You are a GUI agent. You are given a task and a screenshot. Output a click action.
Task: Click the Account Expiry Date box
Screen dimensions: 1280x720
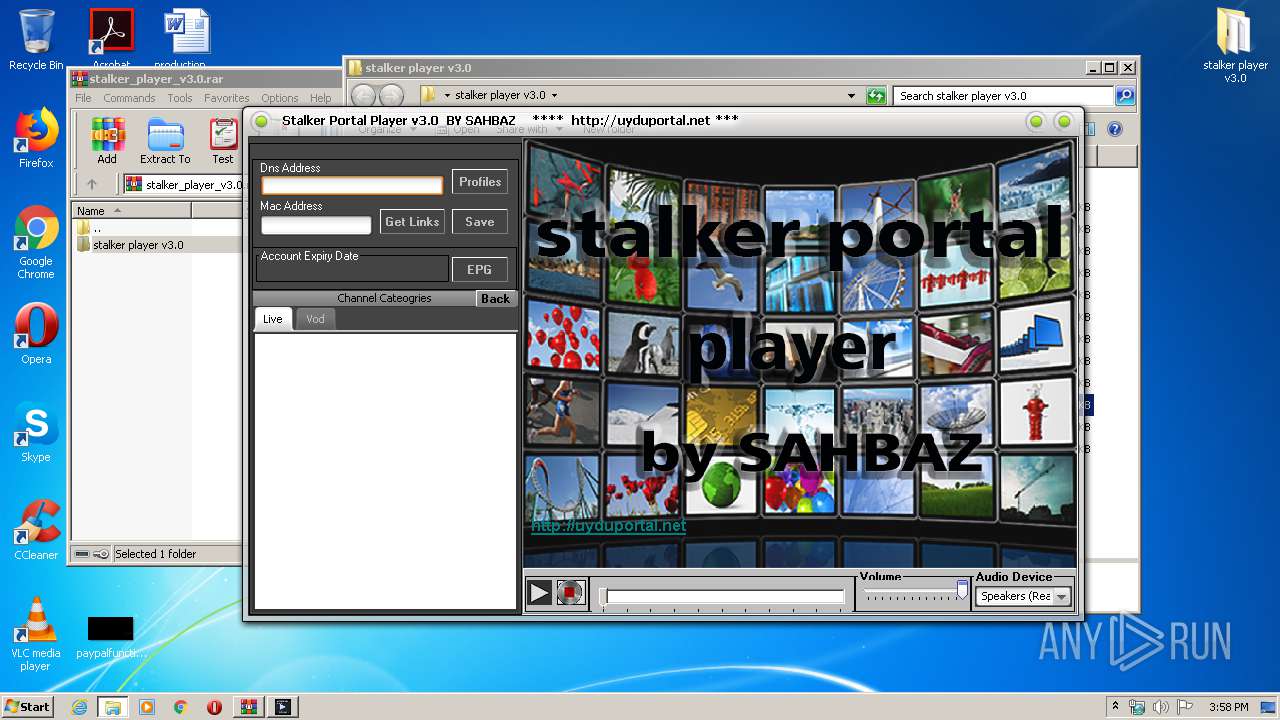(x=353, y=270)
